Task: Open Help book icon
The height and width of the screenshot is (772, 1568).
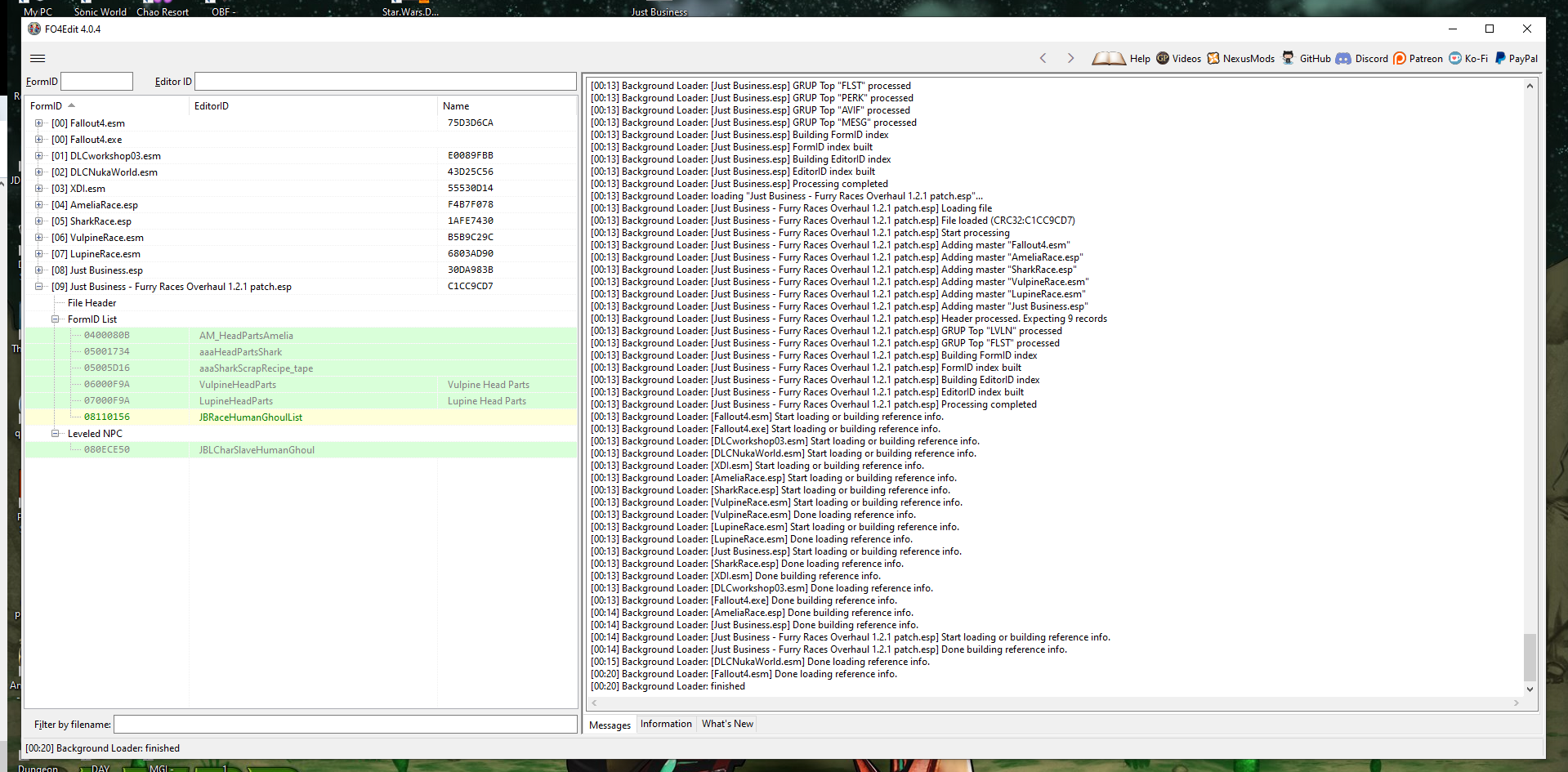Action: pos(1108,58)
